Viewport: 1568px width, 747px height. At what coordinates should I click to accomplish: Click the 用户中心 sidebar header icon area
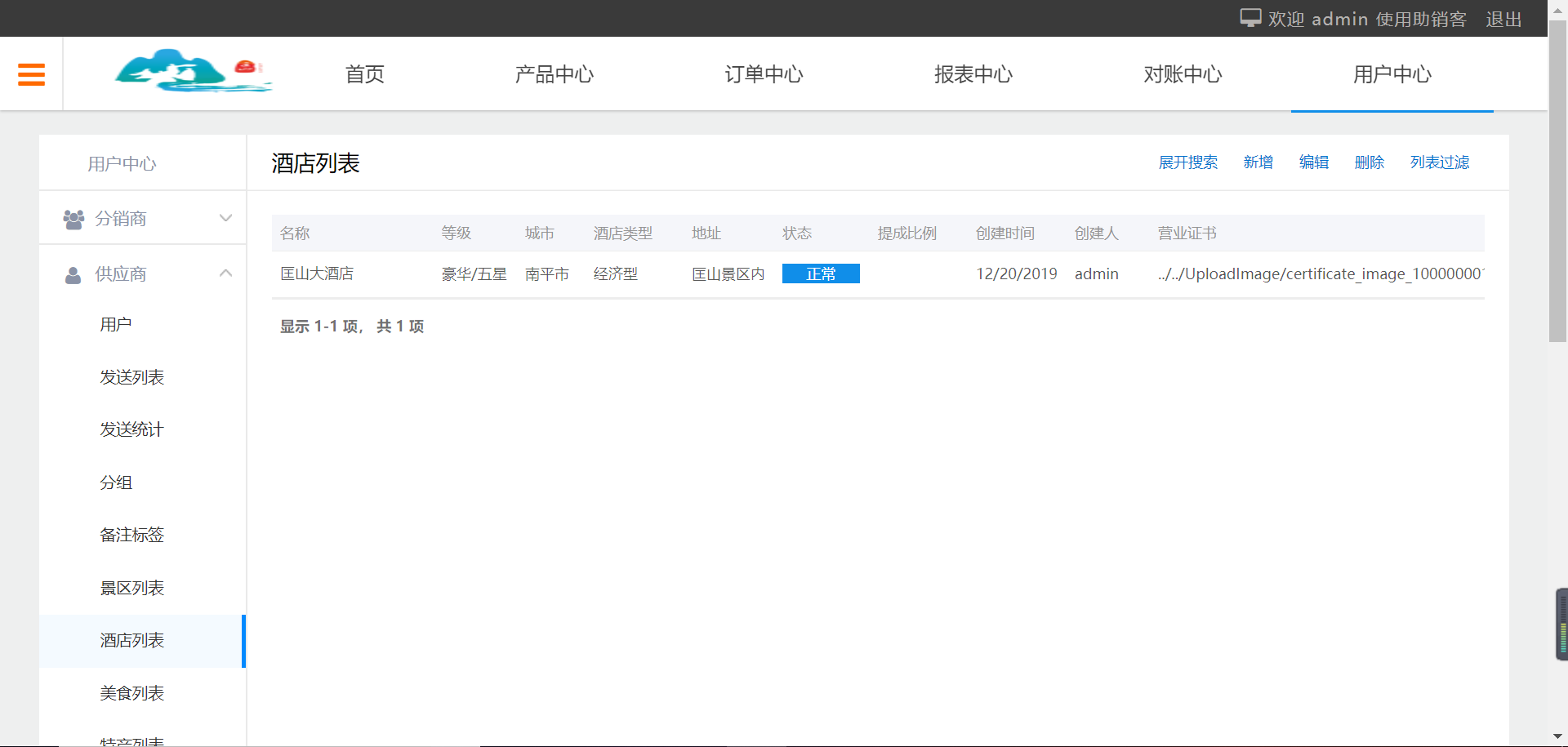tap(122, 162)
